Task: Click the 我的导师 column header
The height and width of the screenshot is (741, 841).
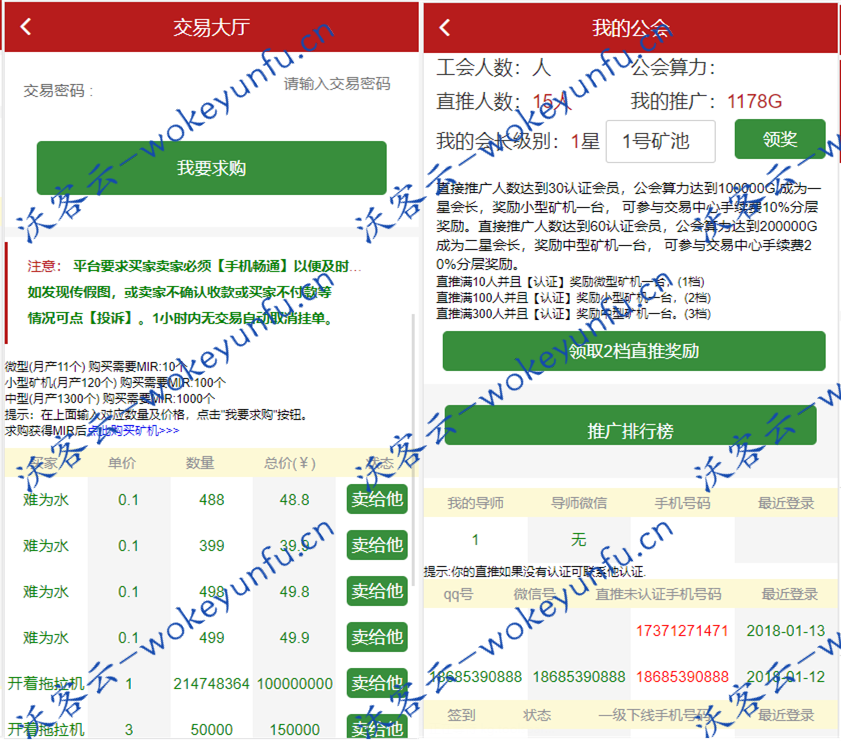Action: 475,503
